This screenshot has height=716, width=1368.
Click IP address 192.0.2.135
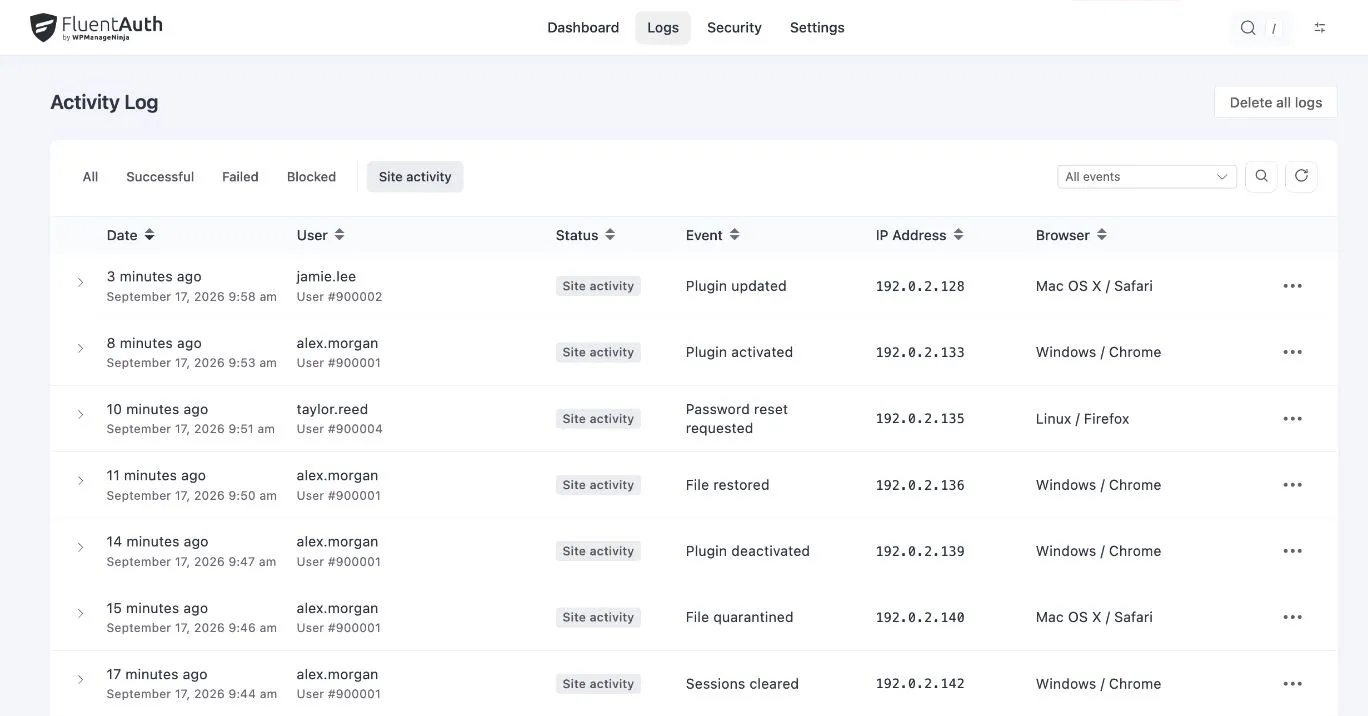point(920,419)
